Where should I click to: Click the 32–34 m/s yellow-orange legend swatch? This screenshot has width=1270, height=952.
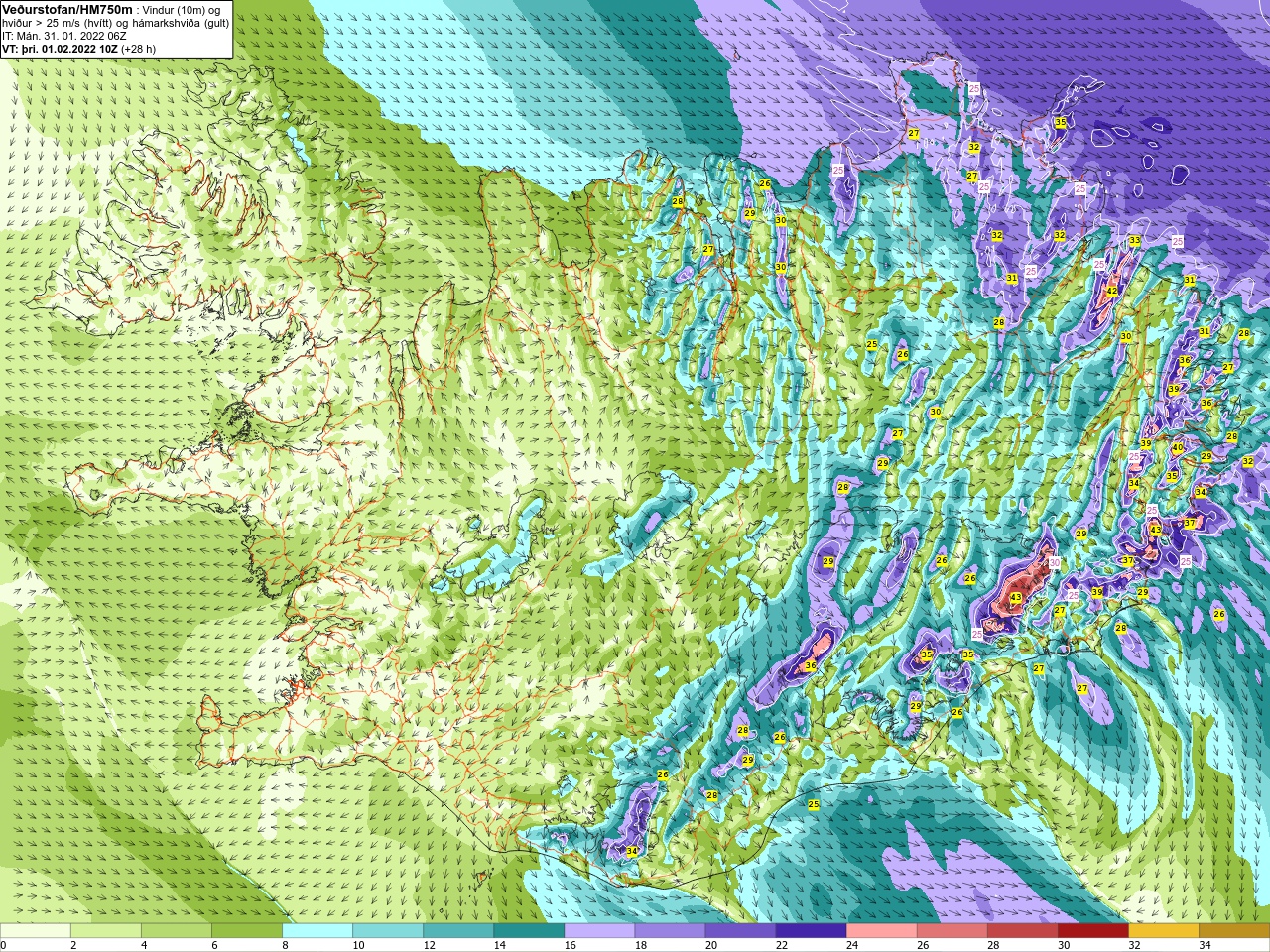(1163, 931)
